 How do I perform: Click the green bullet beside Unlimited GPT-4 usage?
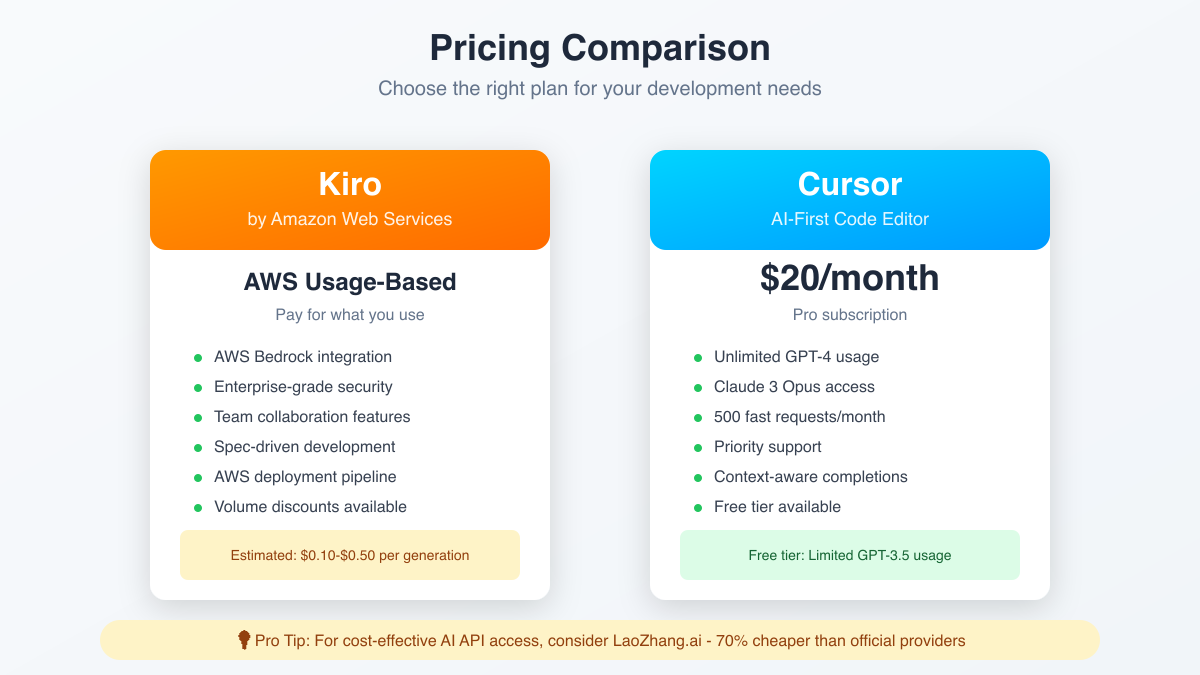[698, 357]
